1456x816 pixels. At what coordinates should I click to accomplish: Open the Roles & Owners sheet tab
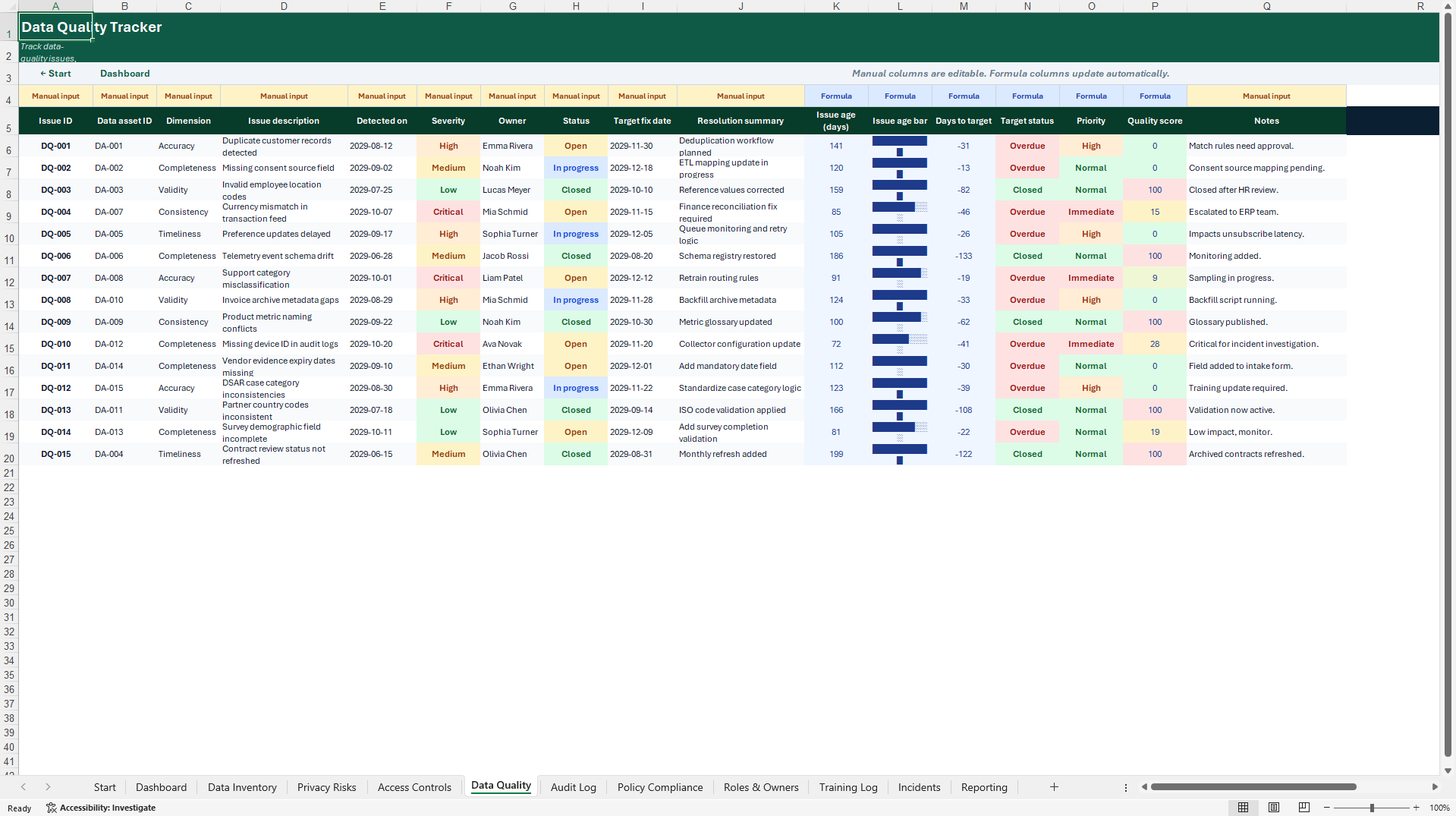pos(761,787)
